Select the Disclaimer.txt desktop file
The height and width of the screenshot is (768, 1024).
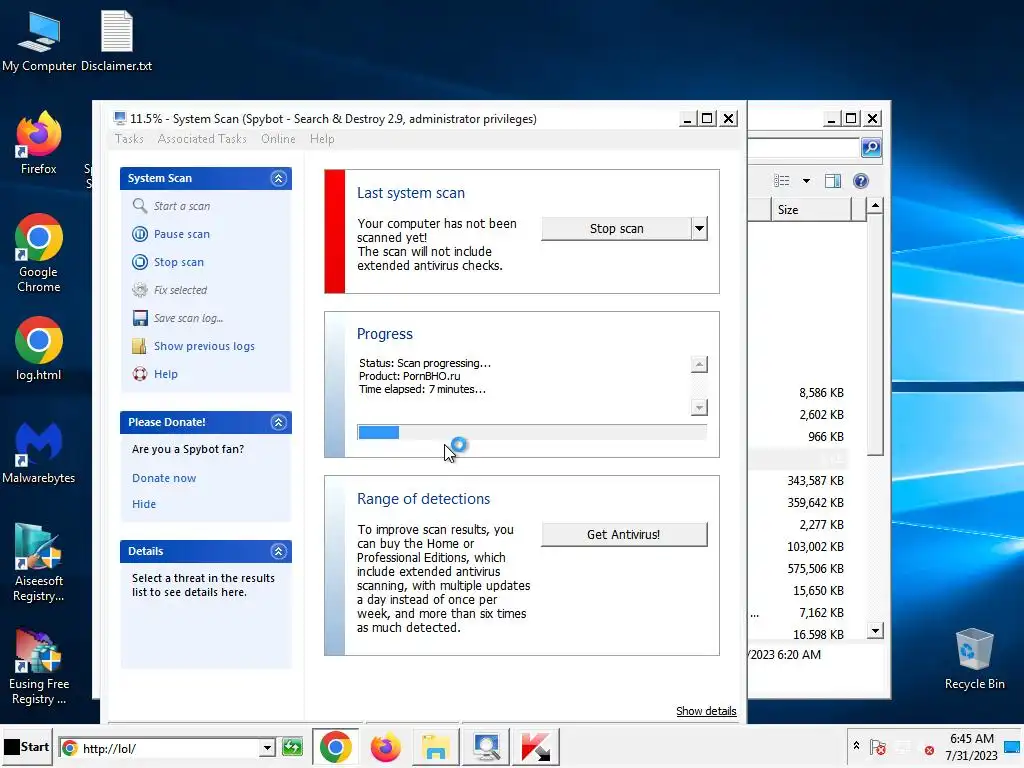pos(116,40)
